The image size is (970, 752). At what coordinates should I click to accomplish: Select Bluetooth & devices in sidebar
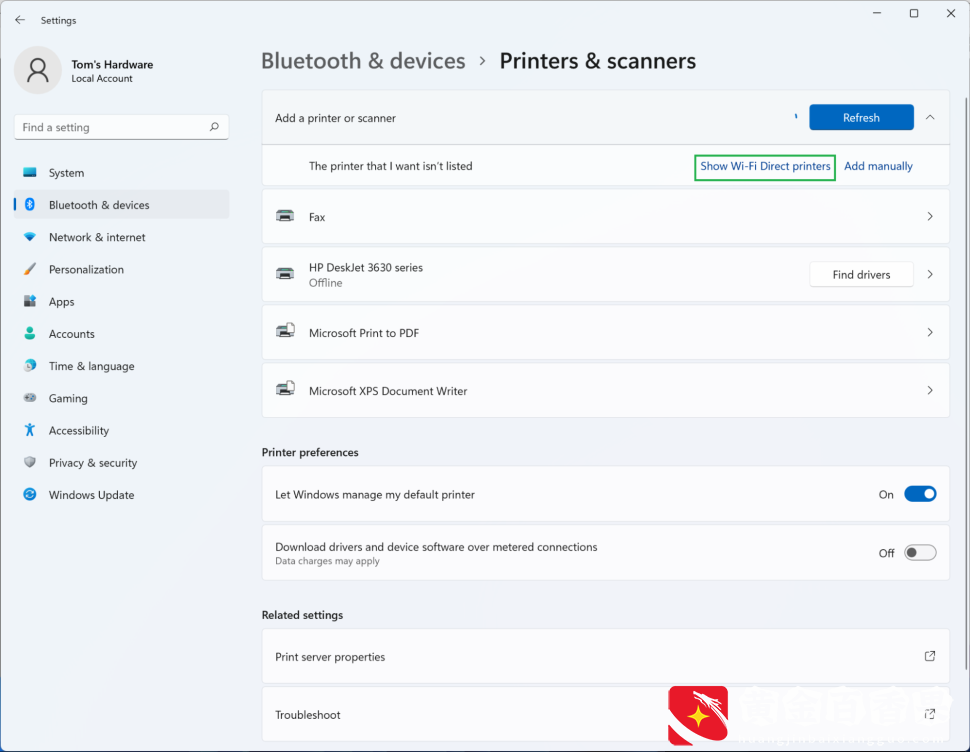tap(121, 205)
